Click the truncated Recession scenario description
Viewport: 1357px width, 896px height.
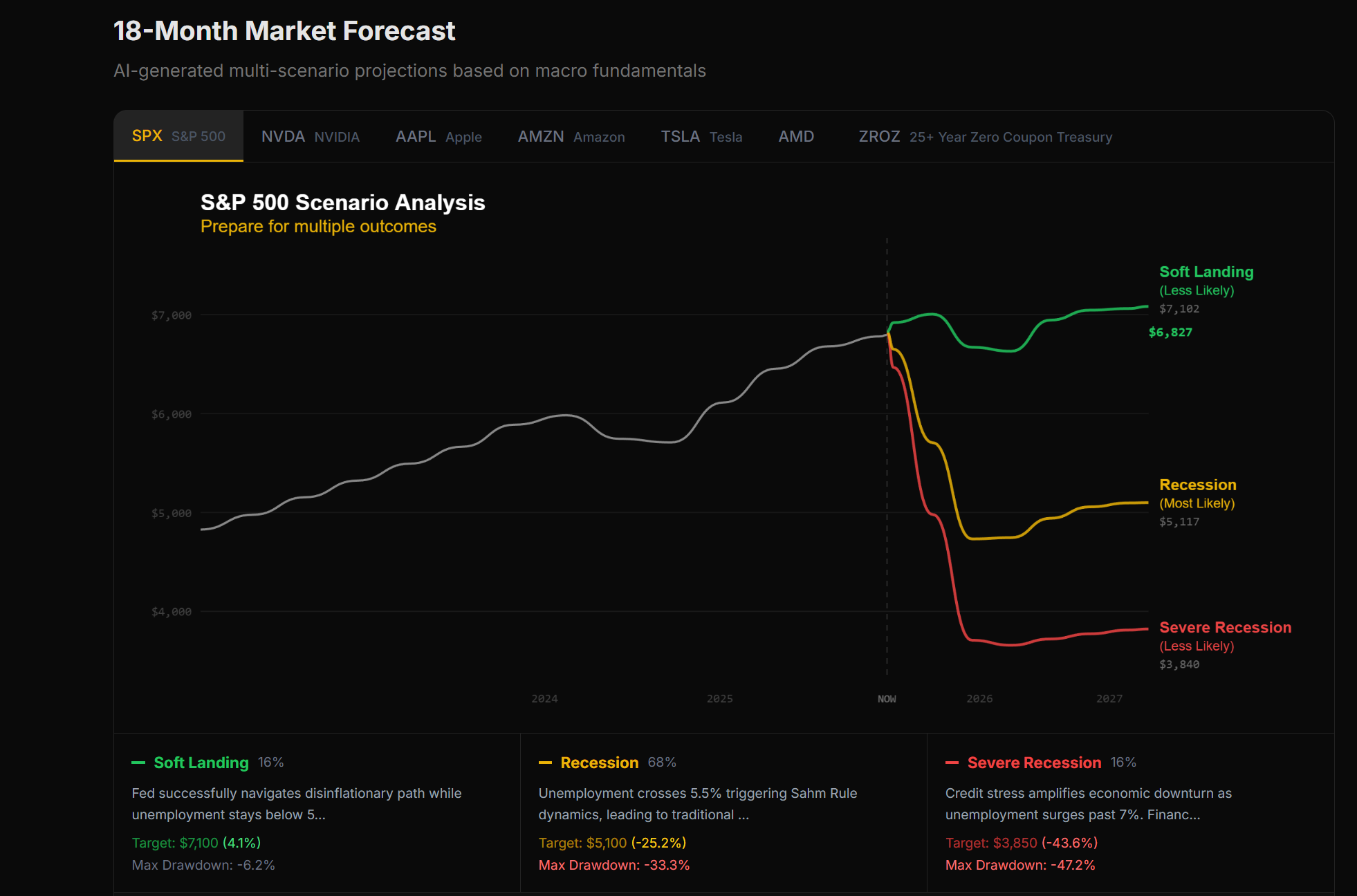(x=697, y=803)
